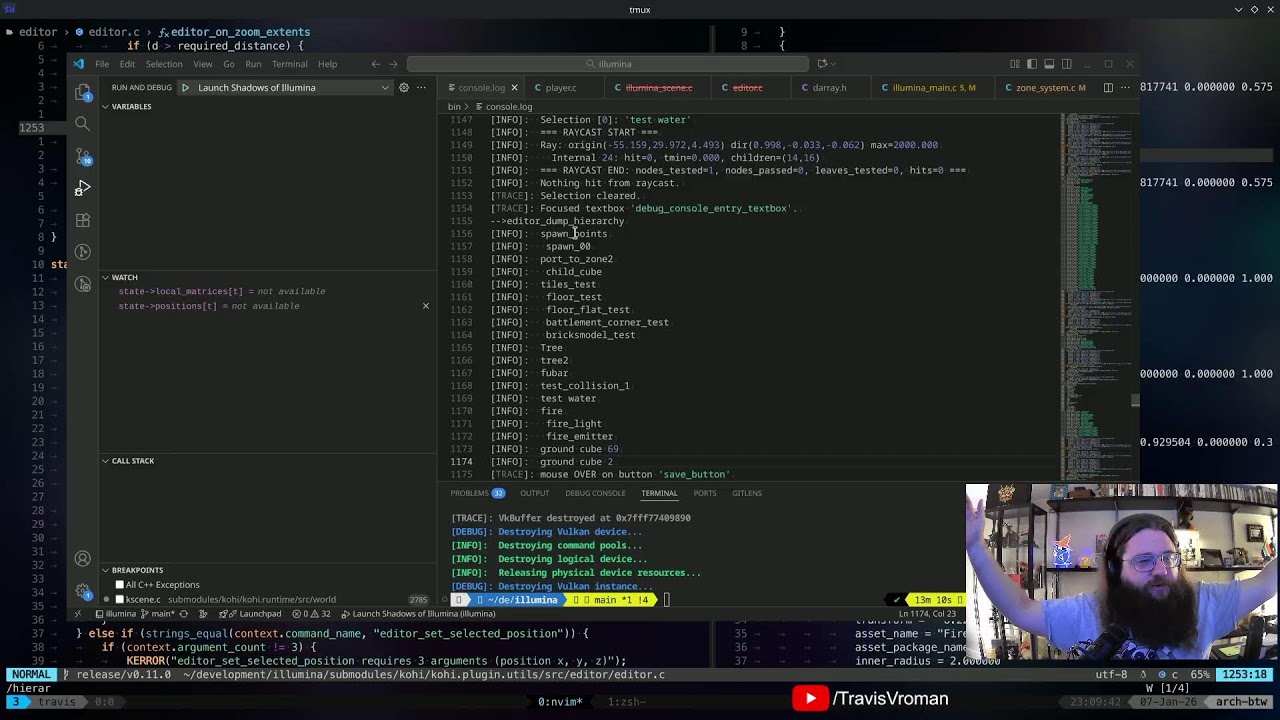Open the Accounts icon in activity bar
The height and width of the screenshot is (720, 1280).
coord(83,559)
